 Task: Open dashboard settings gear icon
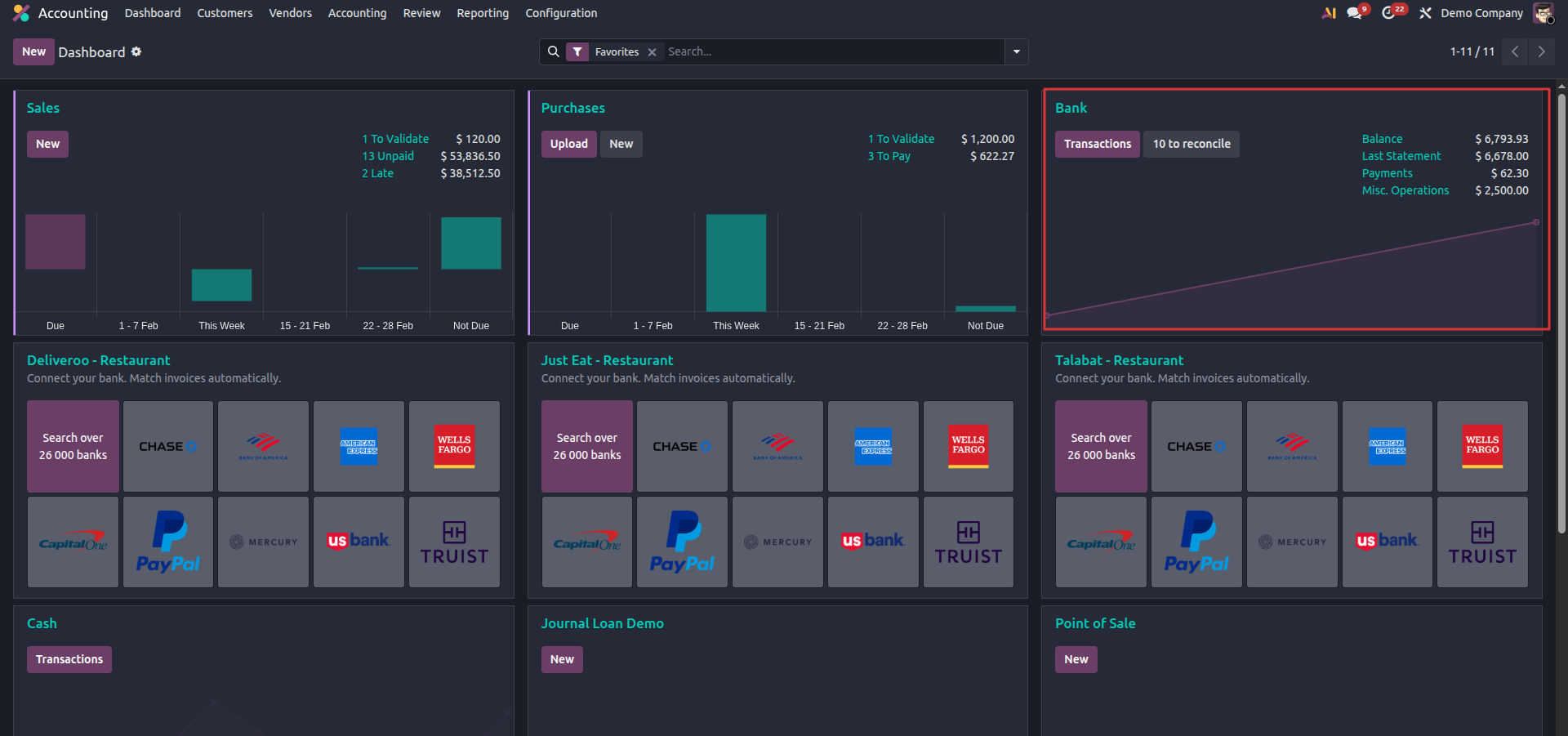coord(136,51)
